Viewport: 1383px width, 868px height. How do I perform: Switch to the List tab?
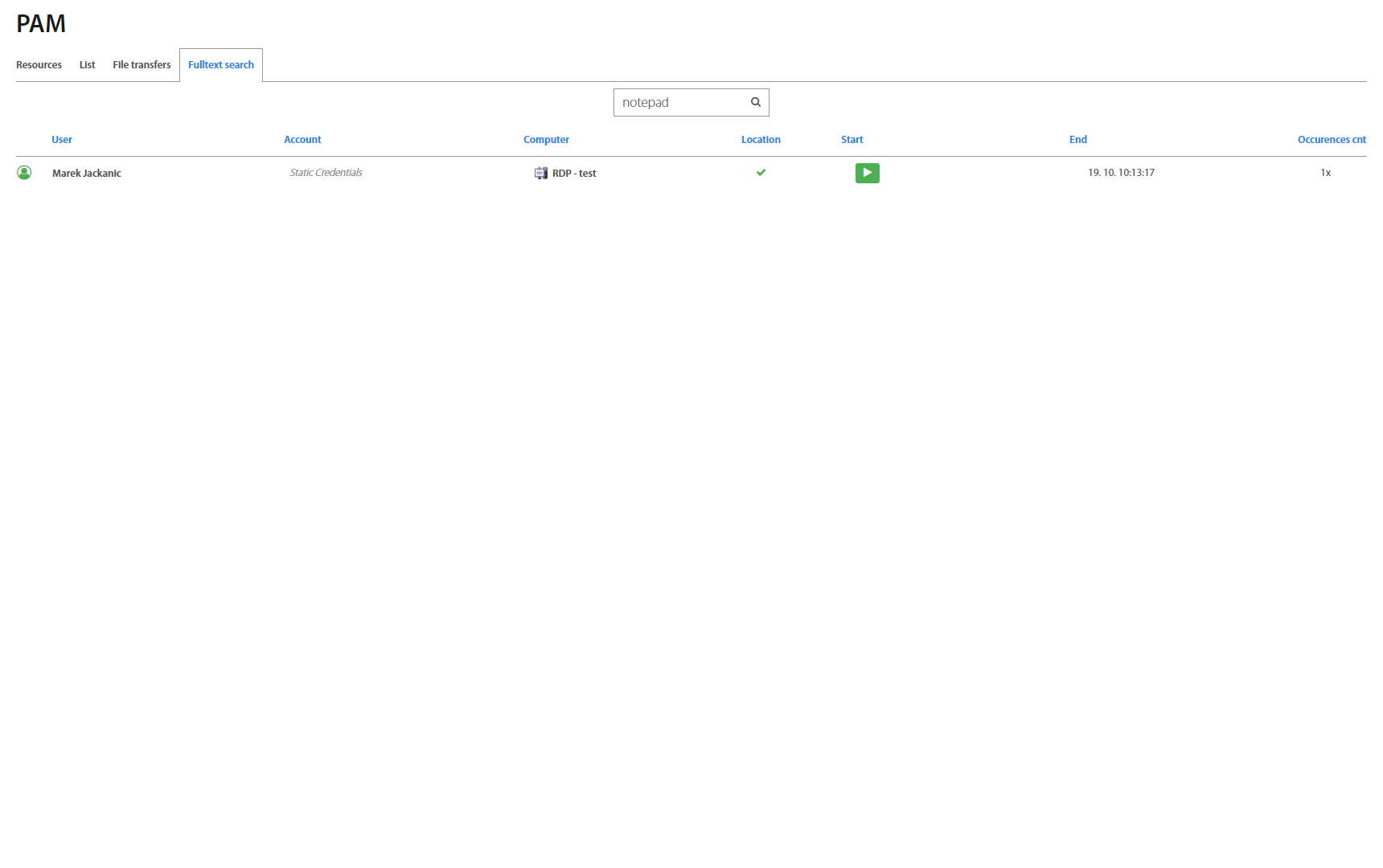click(87, 65)
